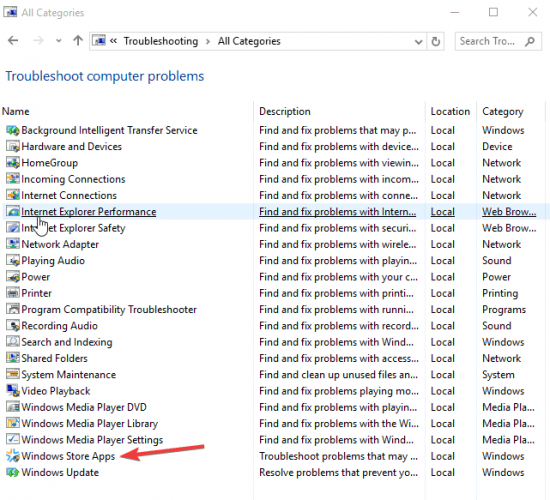Open the recent locations dropdown arrow
Image resolution: width=550 pixels, height=500 pixels.
[x=59, y=41]
